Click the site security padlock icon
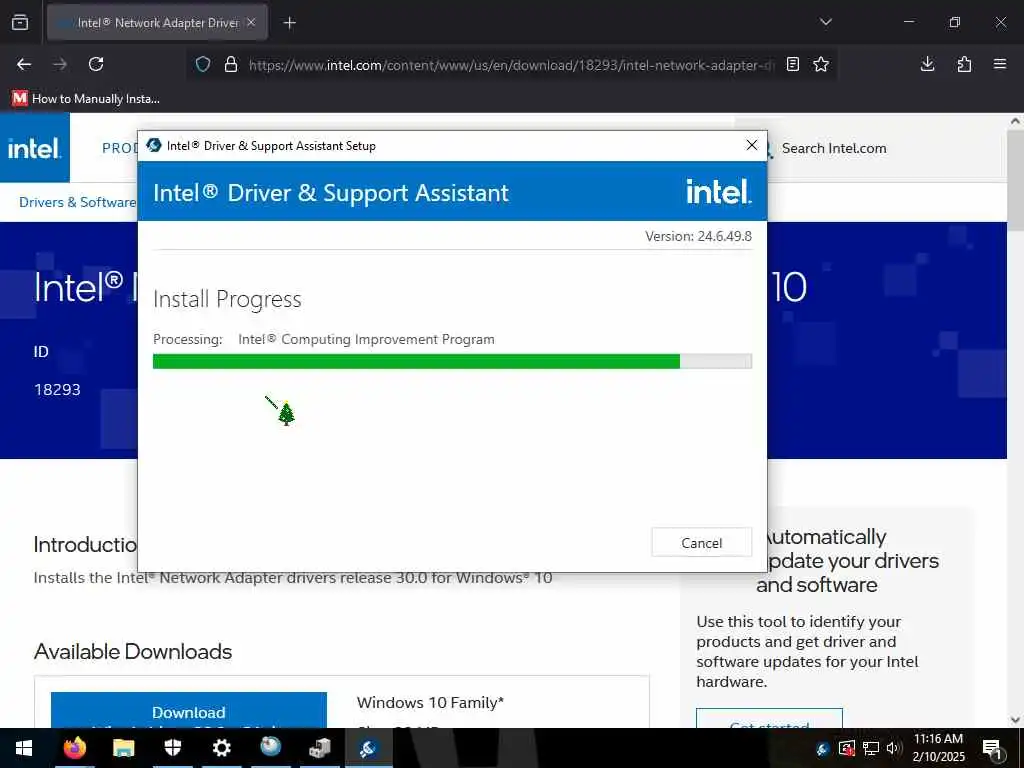Viewport: 1024px width, 768px height. (231, 64)
